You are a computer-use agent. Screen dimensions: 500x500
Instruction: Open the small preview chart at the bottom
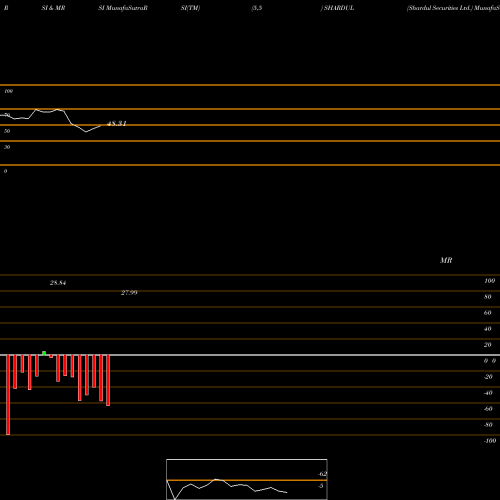click(247, 479)
